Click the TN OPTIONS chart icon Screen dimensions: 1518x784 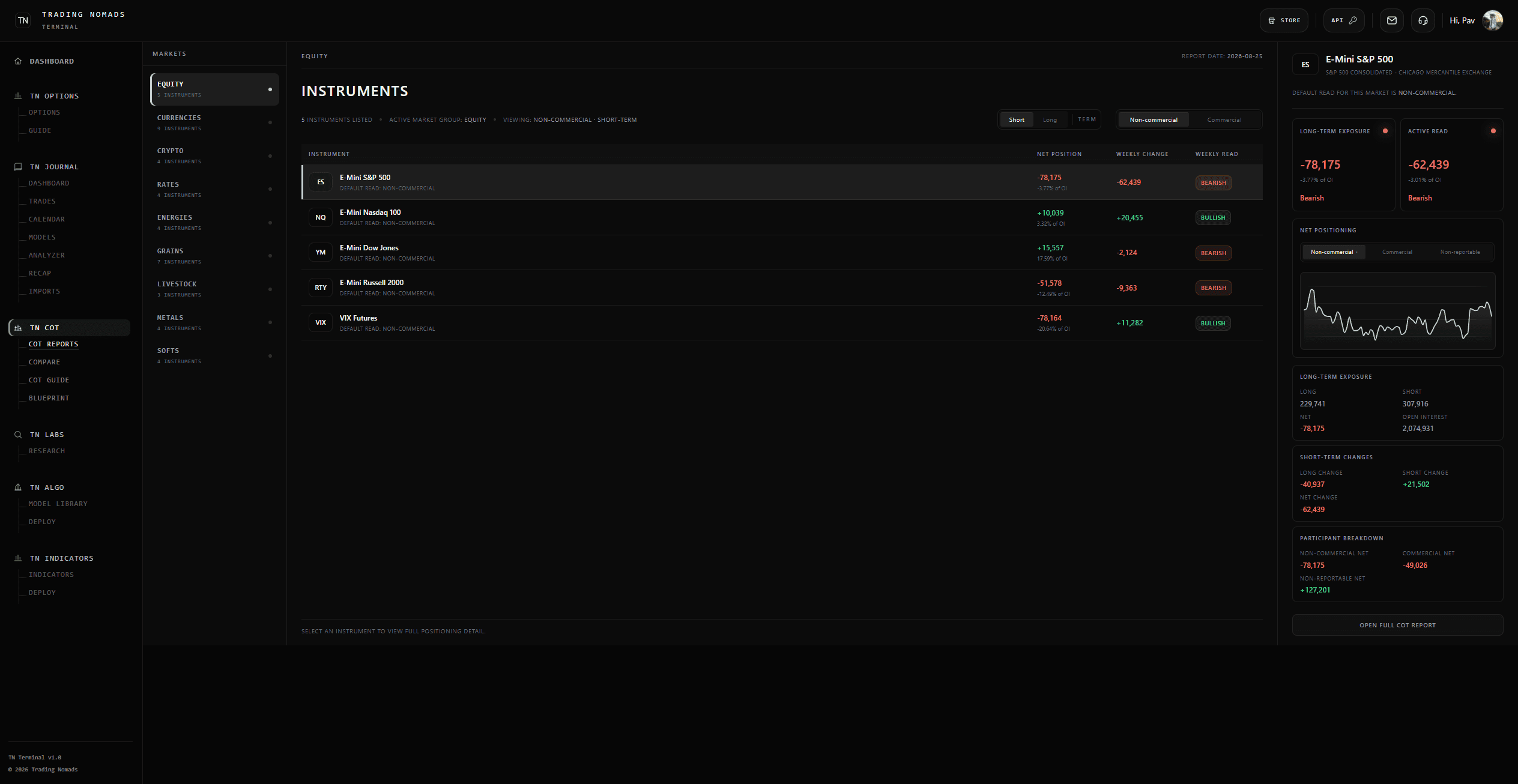[x=18, y=96]
